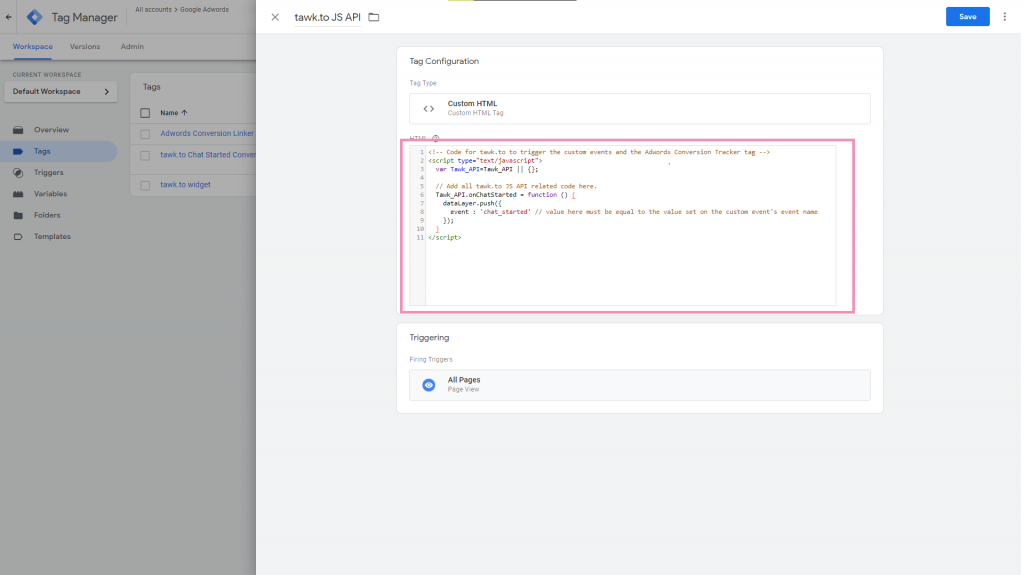Click the back arrow beside Tag Manager logo
This screenshot has height=575, width=1024.
[8, 17]
